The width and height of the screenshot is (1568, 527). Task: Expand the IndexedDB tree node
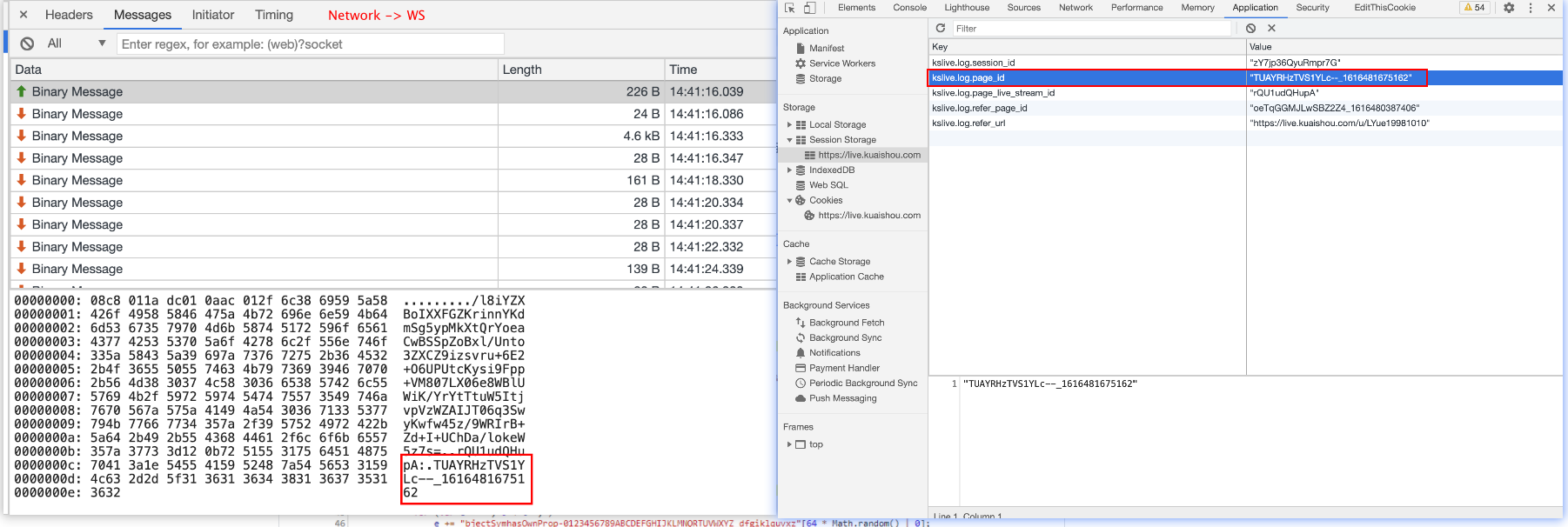pos(789,170)
